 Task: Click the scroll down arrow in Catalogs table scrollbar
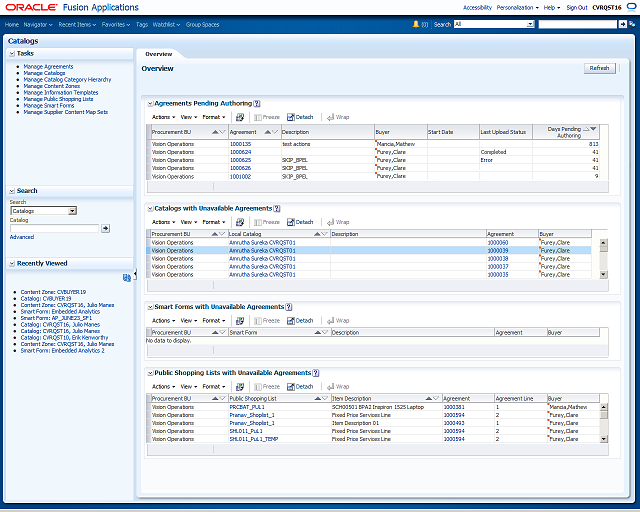tap(603, 275)
